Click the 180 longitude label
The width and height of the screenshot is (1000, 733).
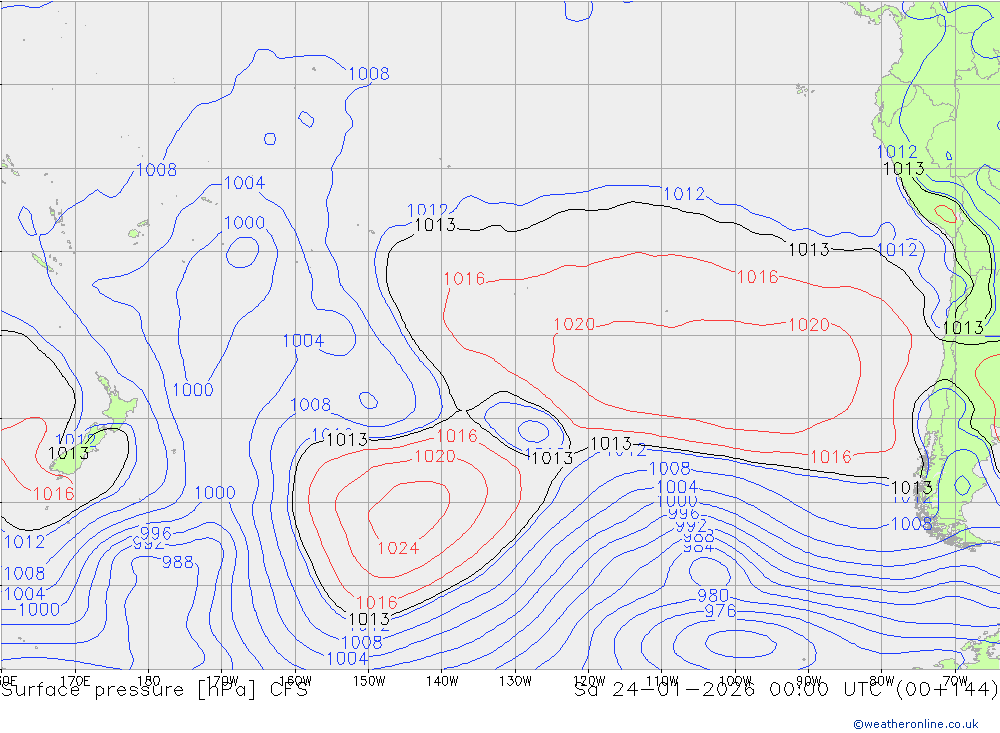pos(149,681)
